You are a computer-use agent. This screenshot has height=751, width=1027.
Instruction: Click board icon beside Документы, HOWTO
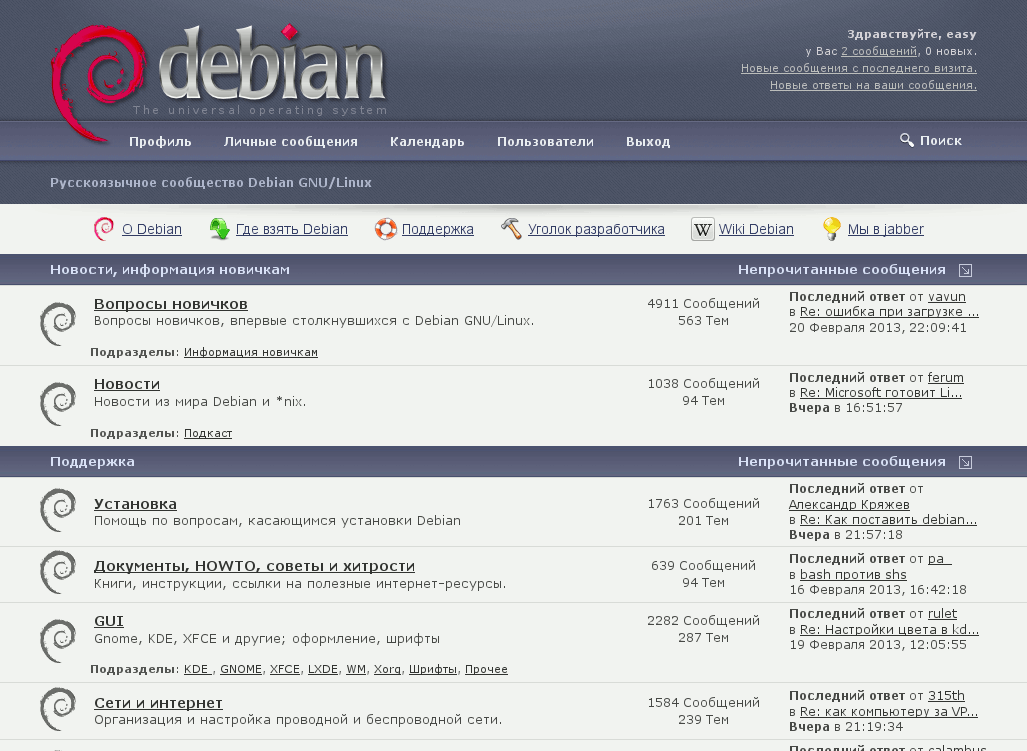pos(58,572)
